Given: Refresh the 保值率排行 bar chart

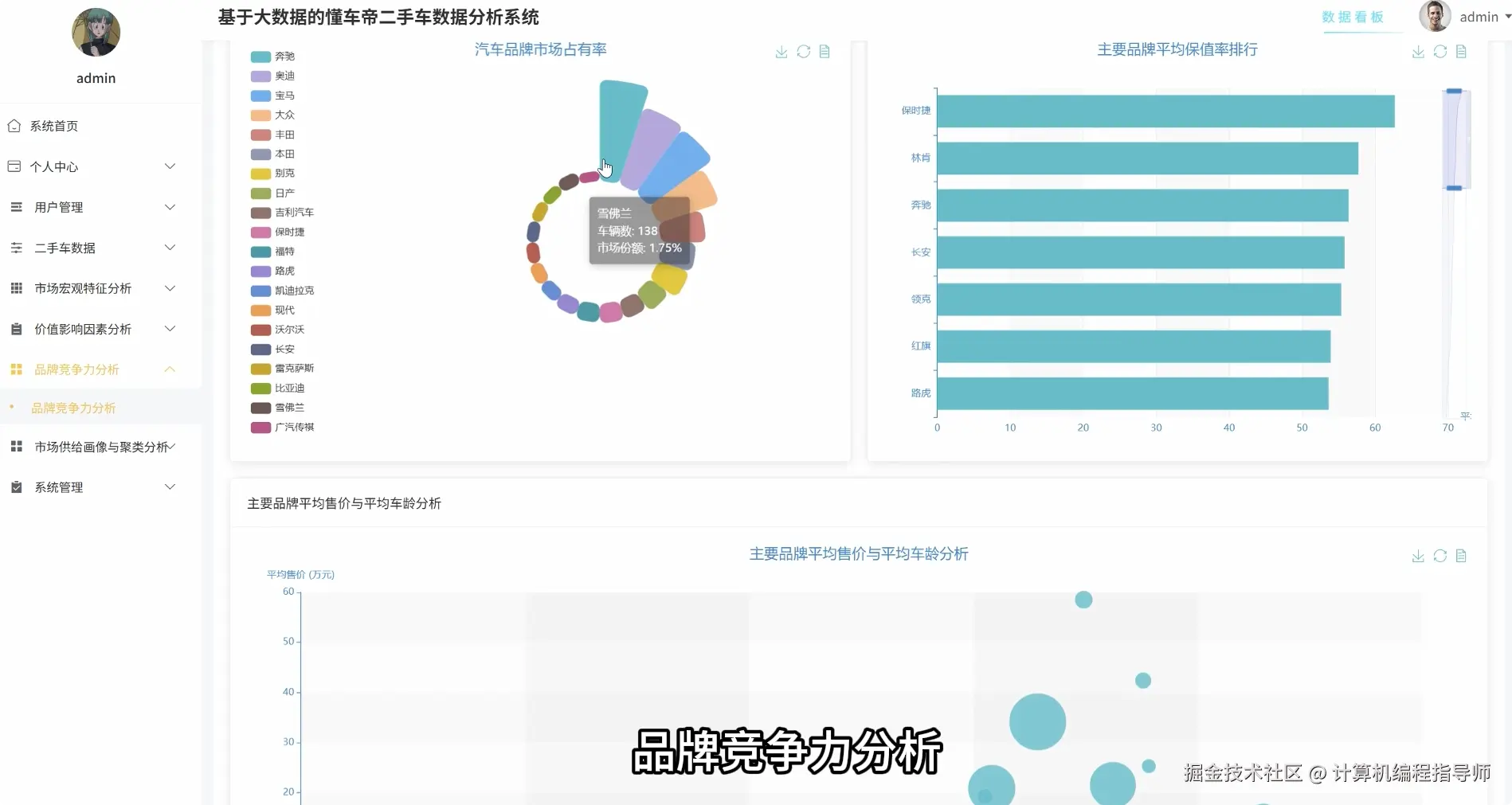Looking at the screenshot, I should tap(1440, 52).
